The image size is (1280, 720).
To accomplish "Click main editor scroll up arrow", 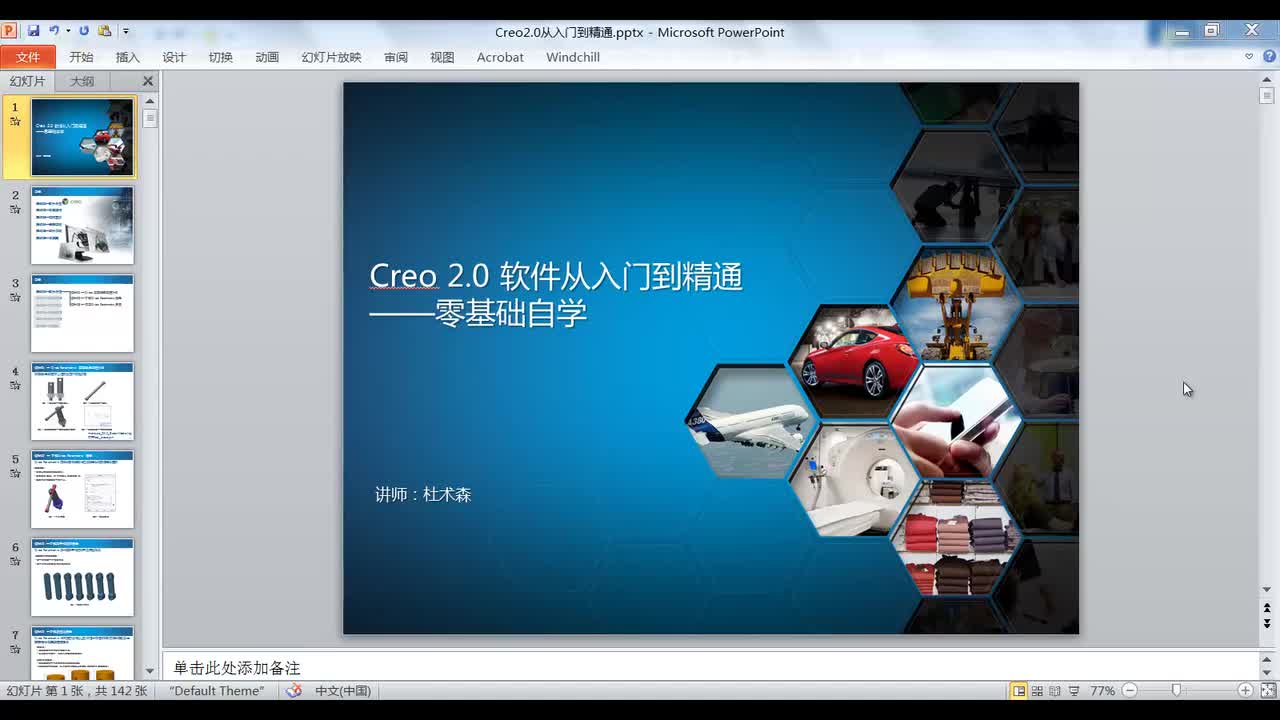I will pos(1266,78).
